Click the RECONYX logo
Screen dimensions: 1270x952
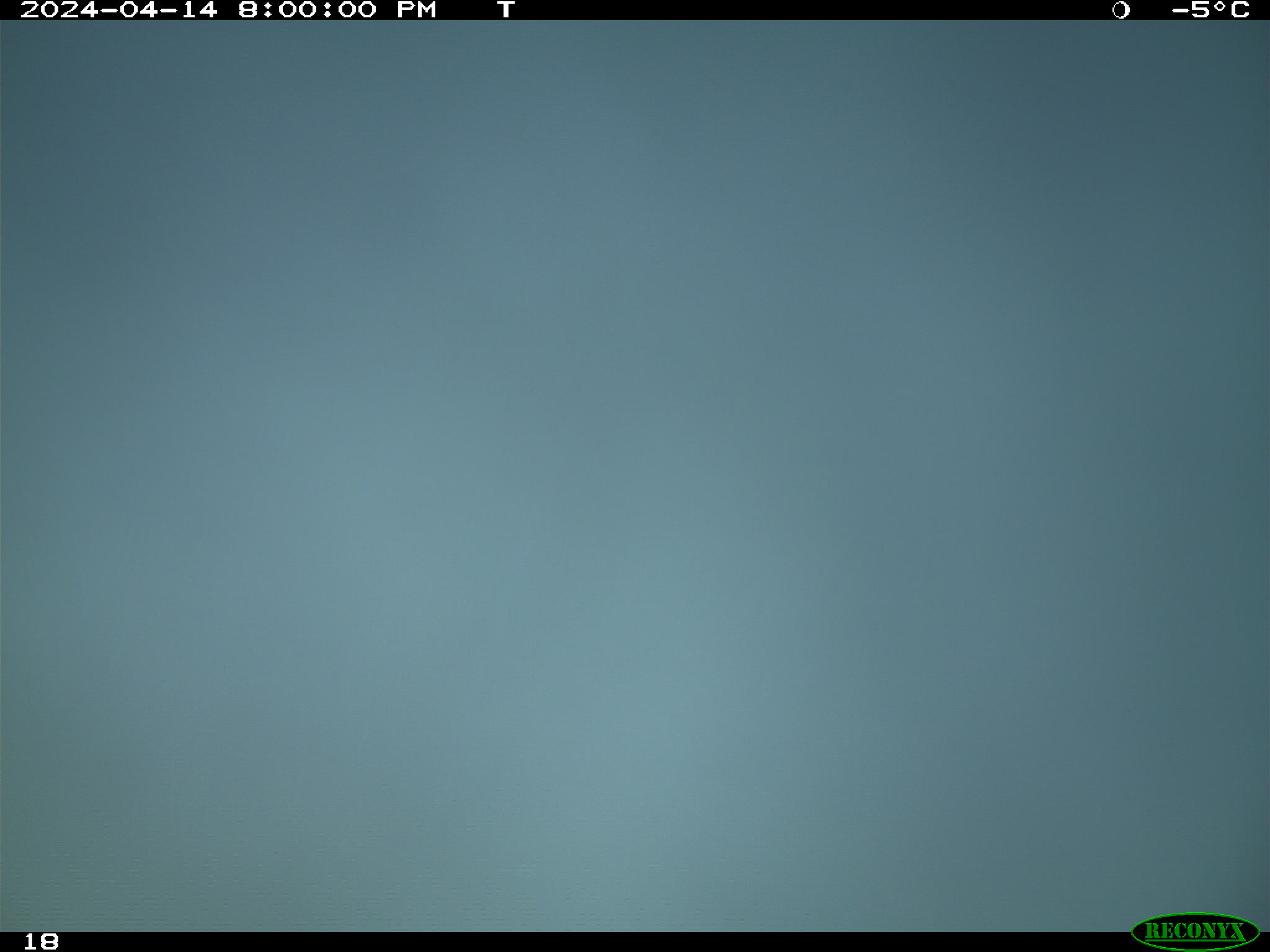click(1195, 932)
